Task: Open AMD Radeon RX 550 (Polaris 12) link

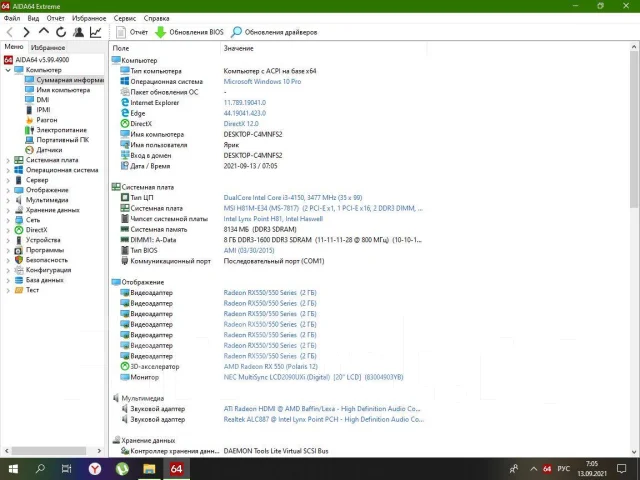Action: (x=270, y=367)
